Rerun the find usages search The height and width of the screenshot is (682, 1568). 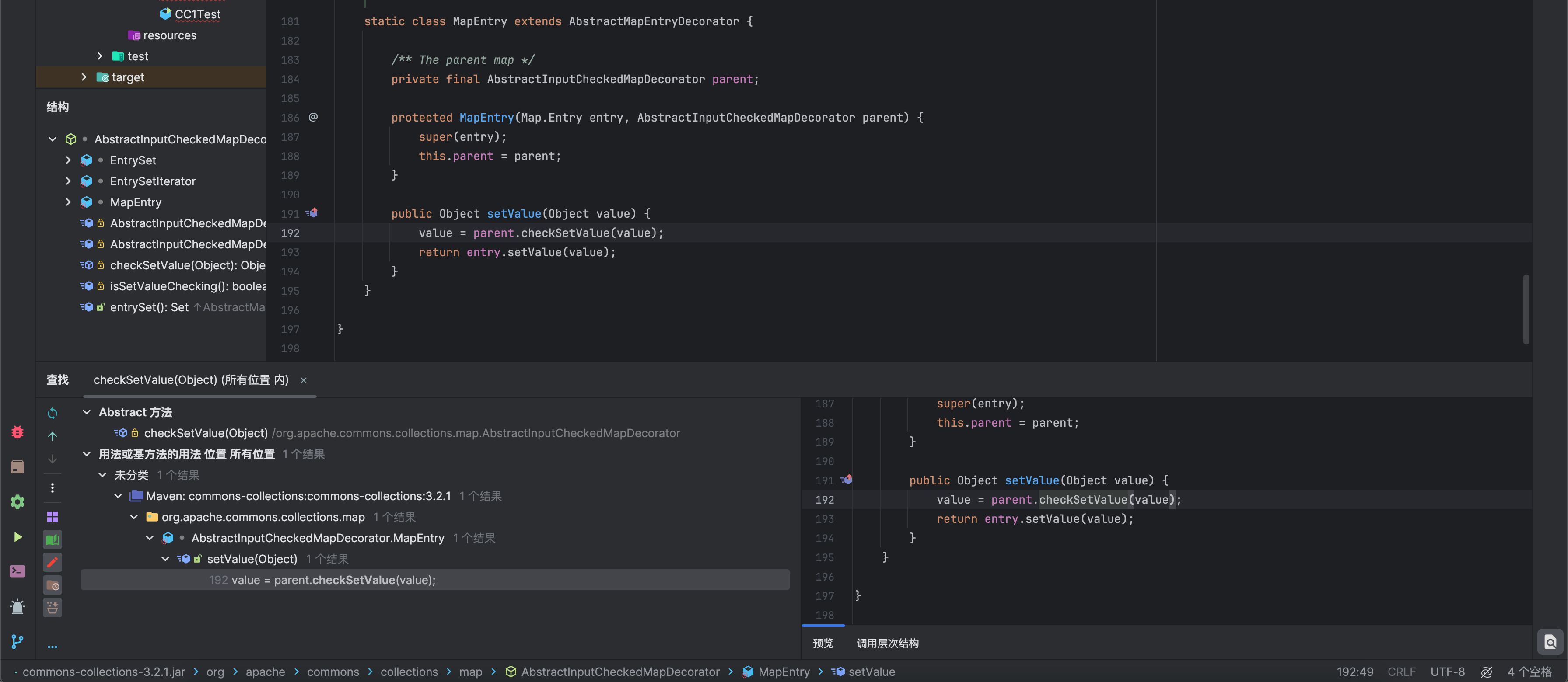tap(52, 414)
